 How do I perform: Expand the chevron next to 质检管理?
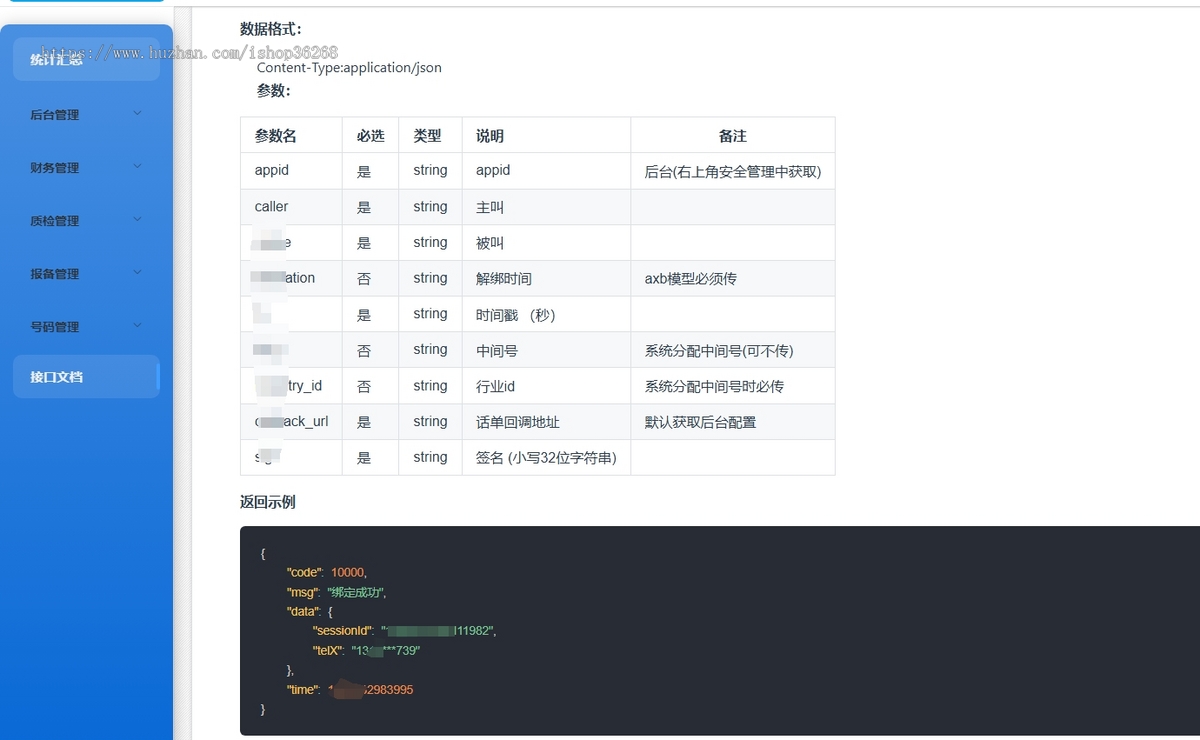coord(137,219)
